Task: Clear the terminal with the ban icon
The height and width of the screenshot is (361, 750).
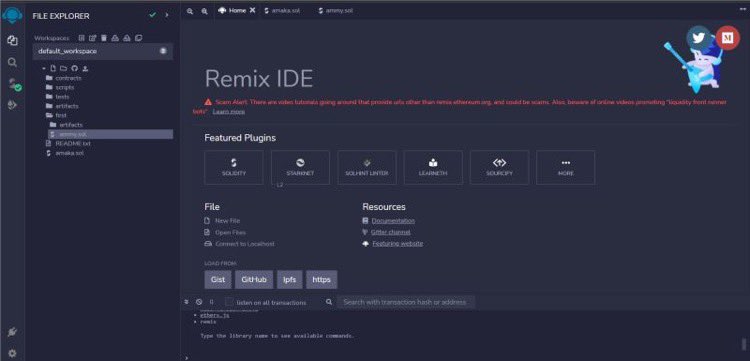Action: click(199, 302)
